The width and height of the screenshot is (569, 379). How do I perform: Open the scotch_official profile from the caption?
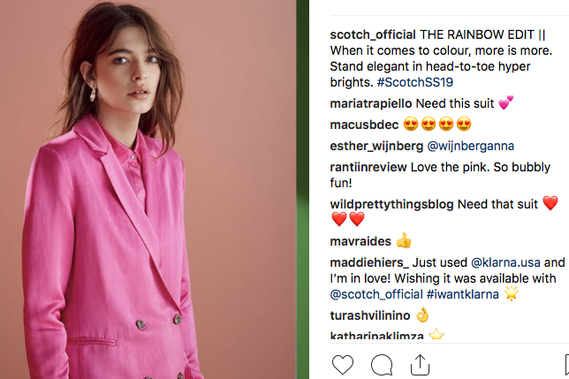pos(373,35)
